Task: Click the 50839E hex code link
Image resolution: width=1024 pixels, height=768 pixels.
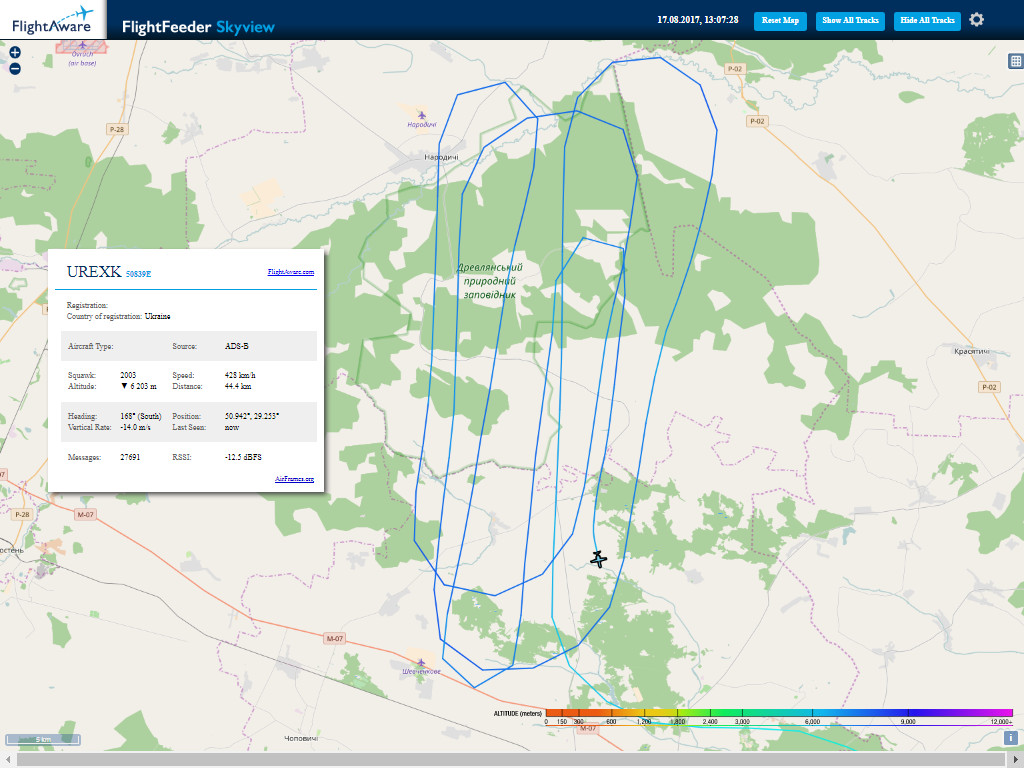Action: click(x=139, y=273)
